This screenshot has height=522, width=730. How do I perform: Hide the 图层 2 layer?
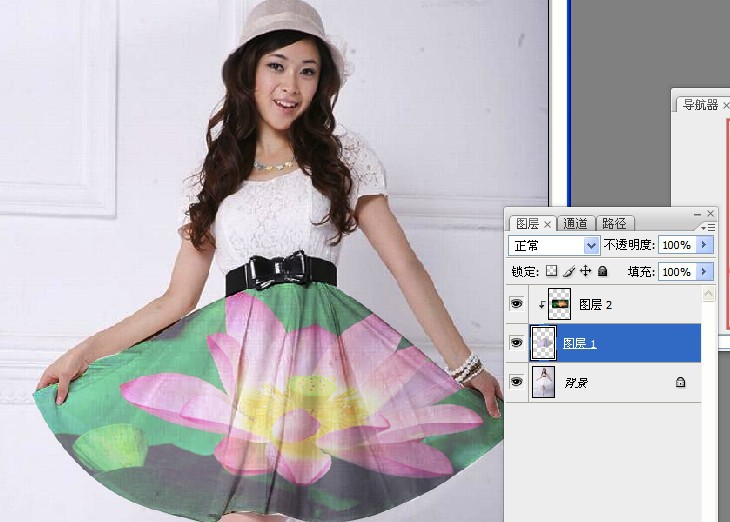516,304
